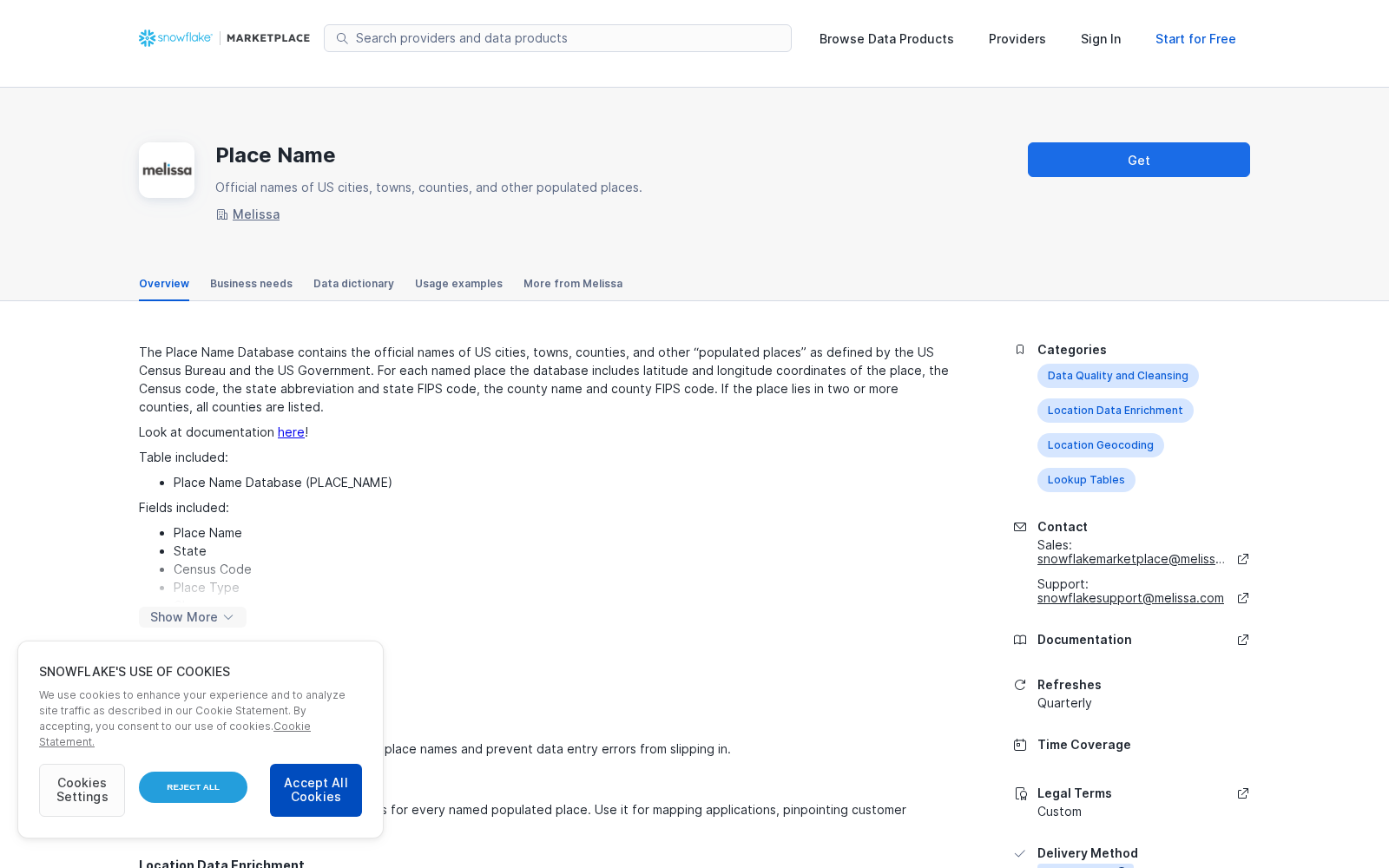Open the Documentation sidebar link
The height and width of the screenshot is (868, 1389).
(1084, 640)
